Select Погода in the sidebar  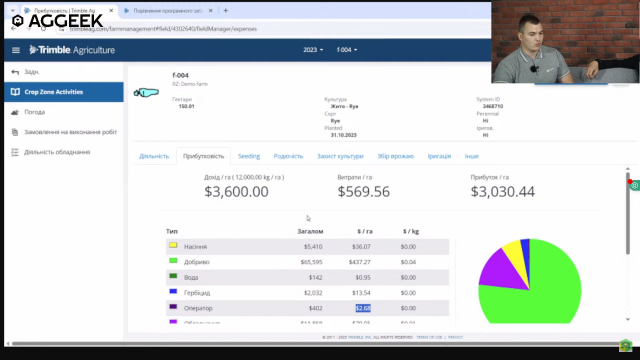(34, 112)
